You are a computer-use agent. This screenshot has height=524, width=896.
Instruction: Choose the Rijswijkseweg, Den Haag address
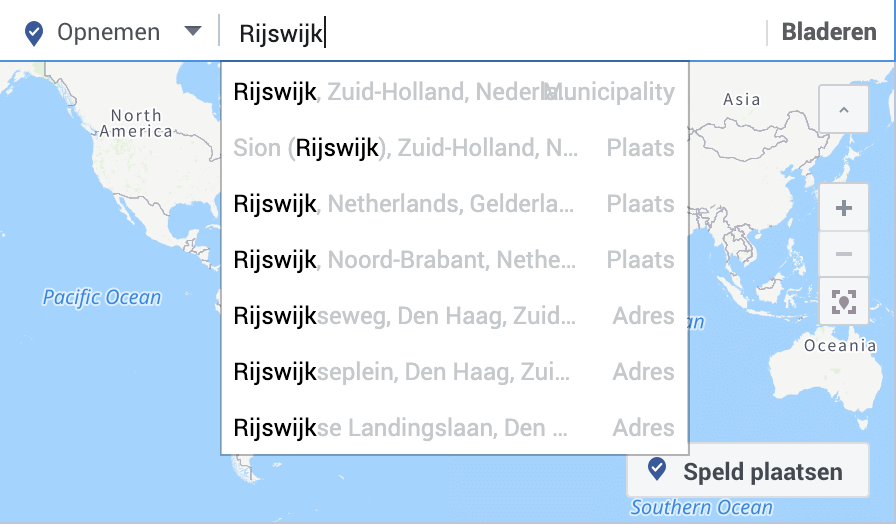[x=454, y=316]
